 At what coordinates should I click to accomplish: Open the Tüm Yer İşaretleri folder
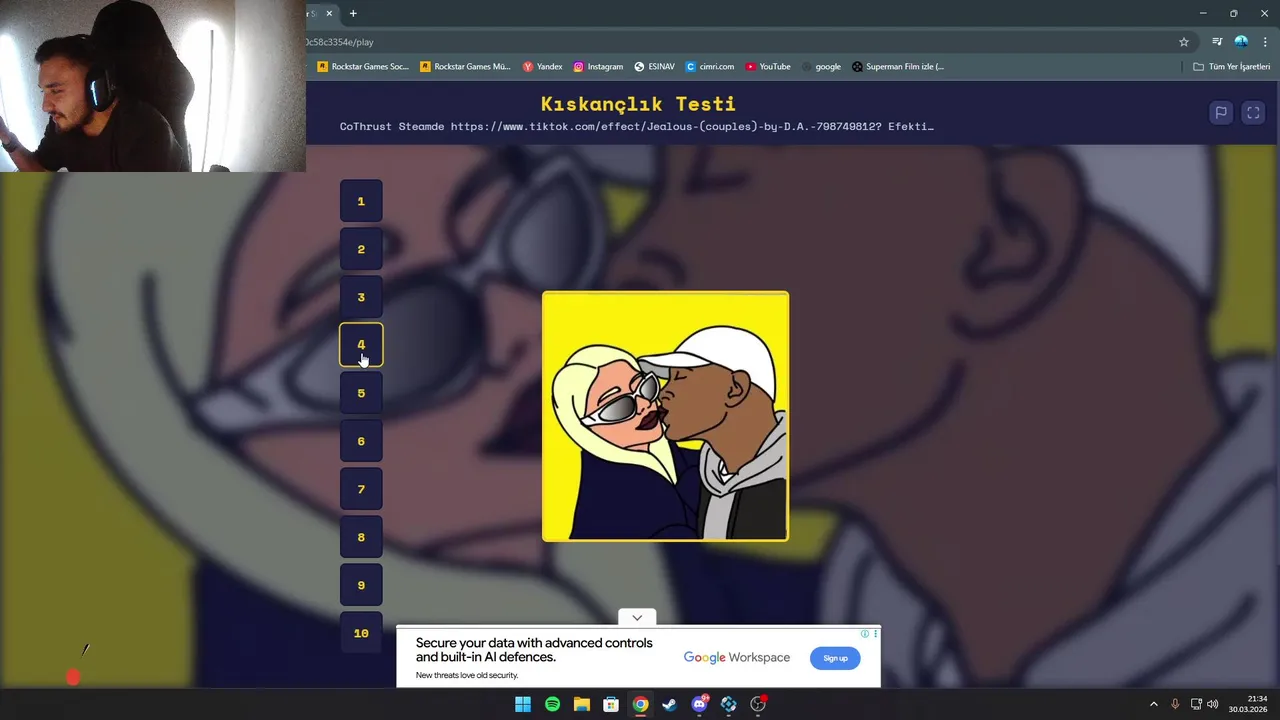point(1232,67)
